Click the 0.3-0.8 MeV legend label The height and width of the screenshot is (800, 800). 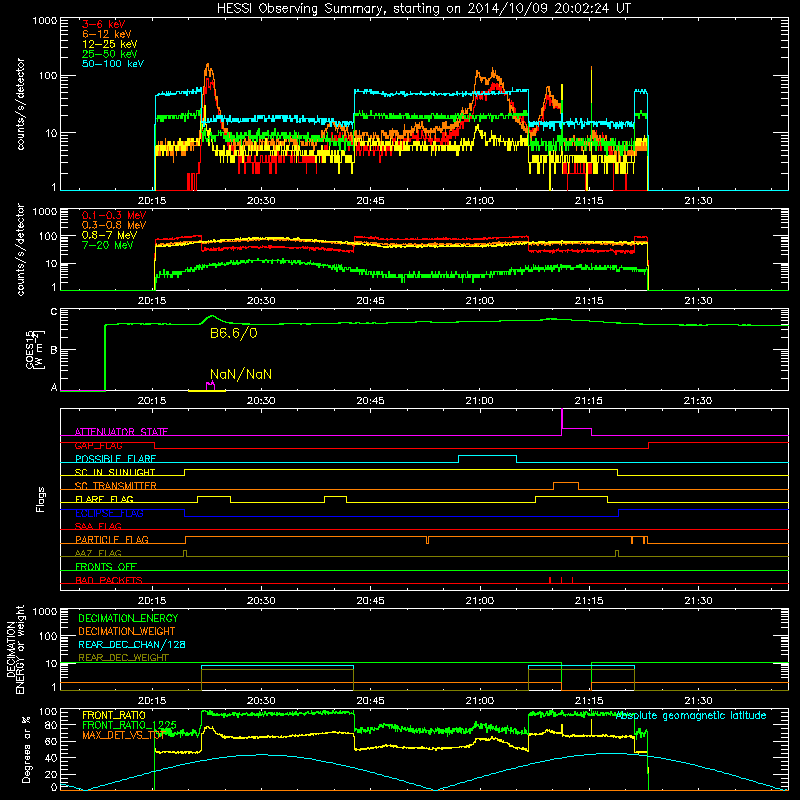click(x=114, y=225)
